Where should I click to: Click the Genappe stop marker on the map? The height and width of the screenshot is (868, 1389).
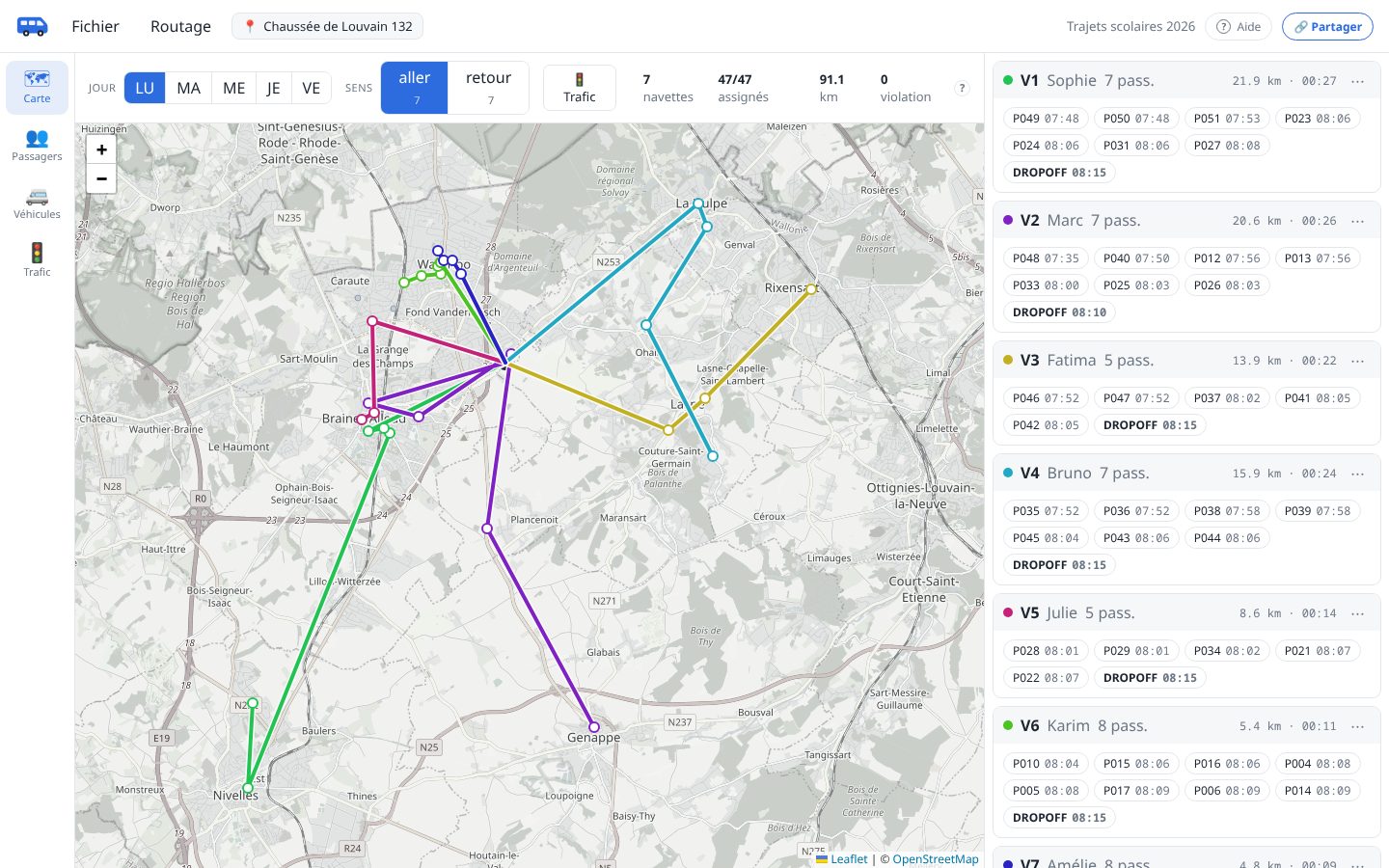(x=594, y=727)
